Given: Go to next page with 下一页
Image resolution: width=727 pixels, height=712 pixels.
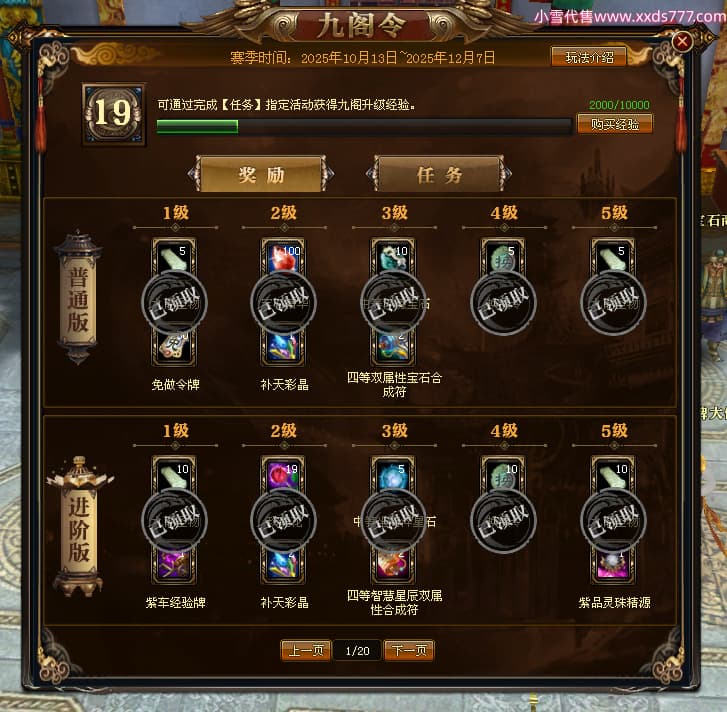Looking at the screenshot, I should (x=409, y=650).
